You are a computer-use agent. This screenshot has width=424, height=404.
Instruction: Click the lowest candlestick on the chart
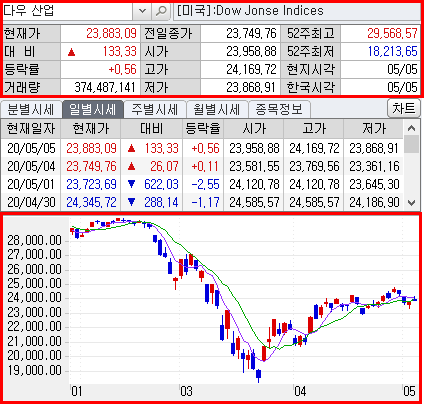coord(258,376)
